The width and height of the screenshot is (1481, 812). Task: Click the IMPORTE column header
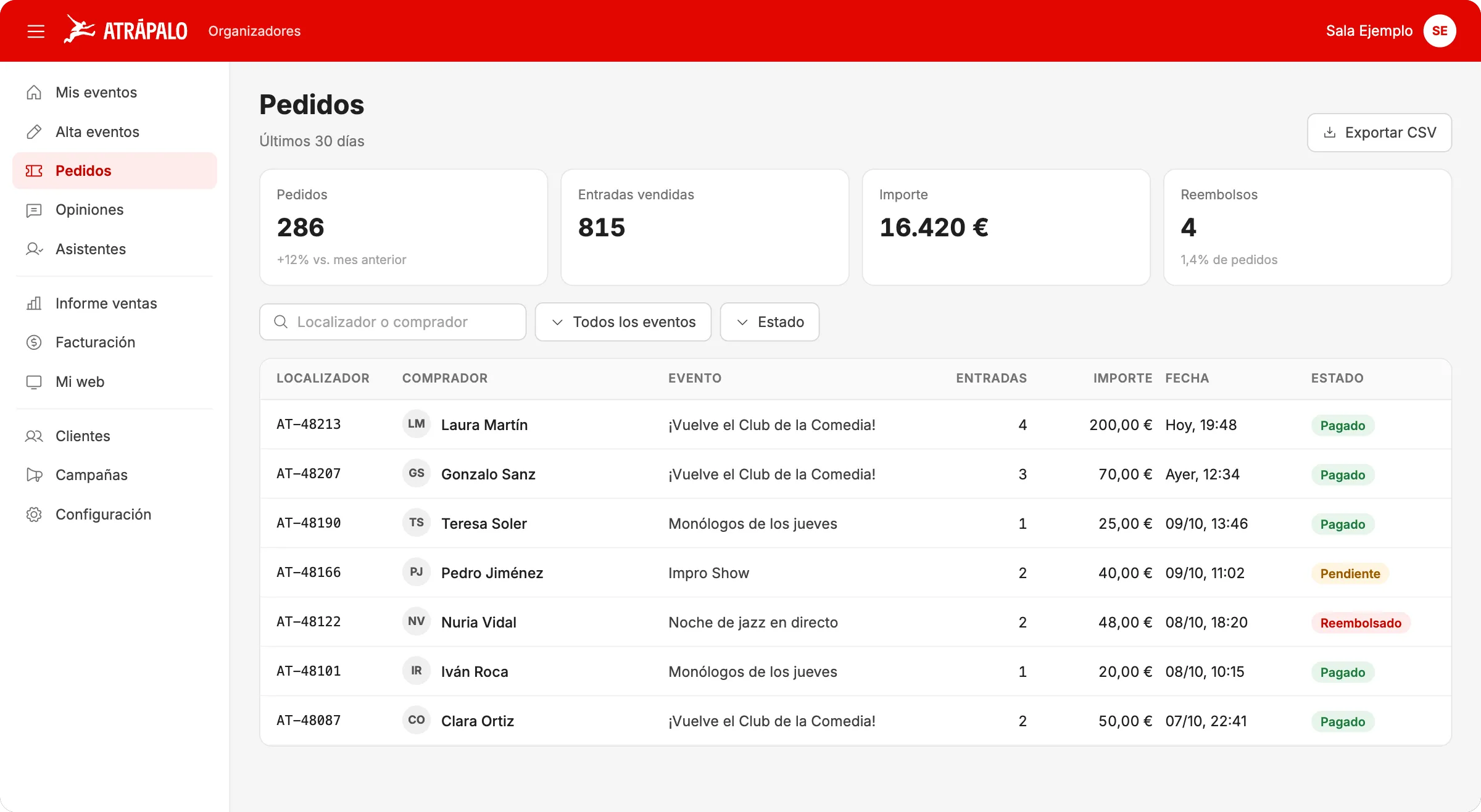coord(1122,378)
